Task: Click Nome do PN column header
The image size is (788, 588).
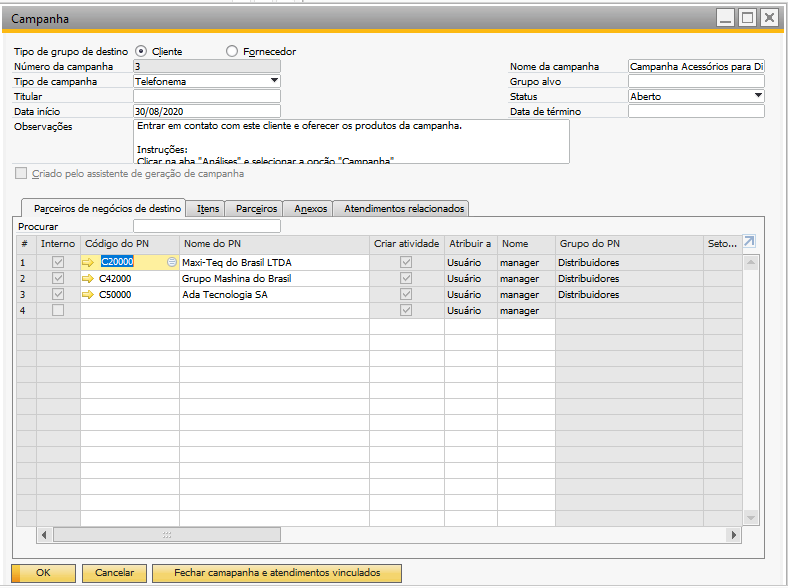Action: point(274,244)
